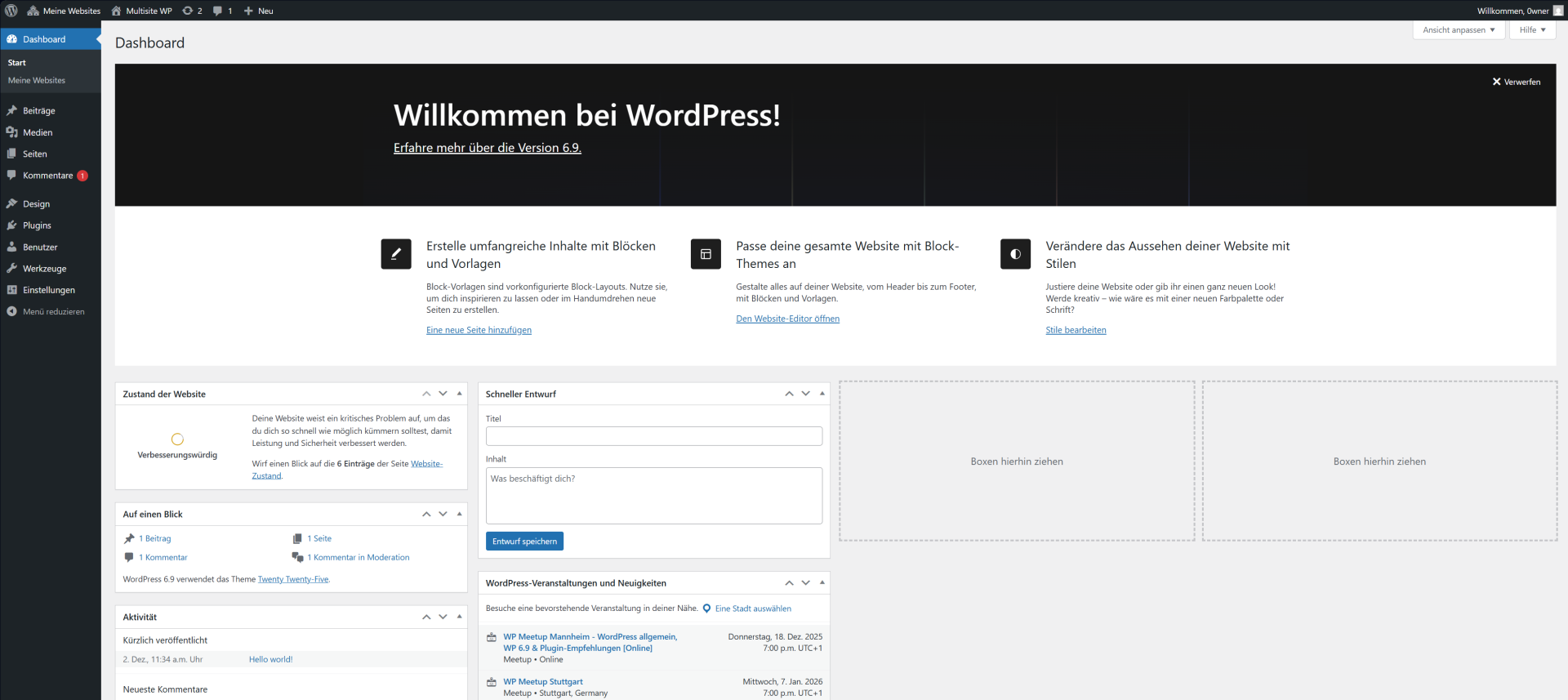The height and width of the screenshot is (700, 1568).
Task: Open the Twenty Twenty-Five theme link
Action: 293,579
